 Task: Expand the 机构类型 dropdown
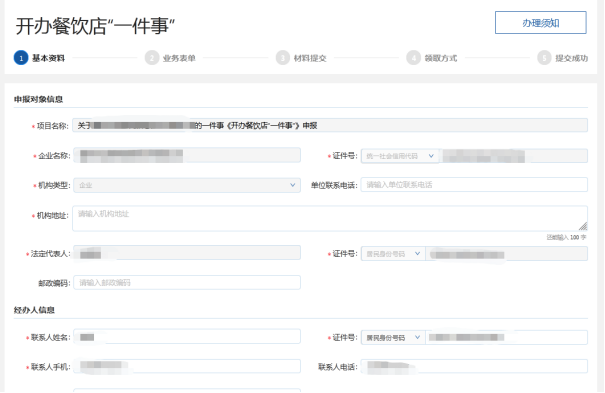(187, 185)
